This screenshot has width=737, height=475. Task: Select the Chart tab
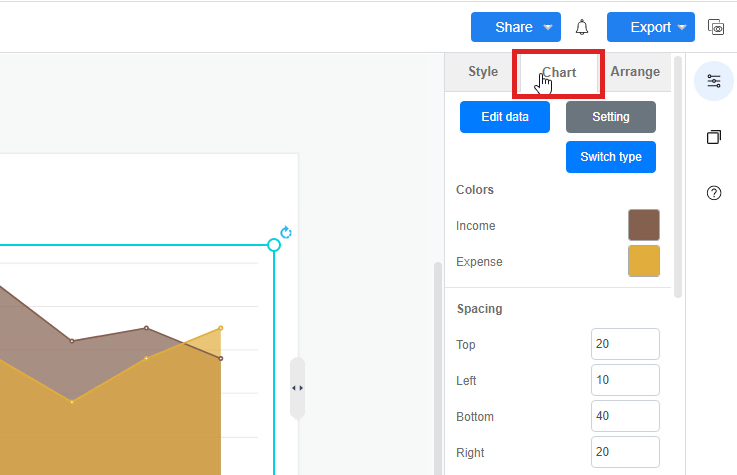pyautogui.click(x=558, y=73)
